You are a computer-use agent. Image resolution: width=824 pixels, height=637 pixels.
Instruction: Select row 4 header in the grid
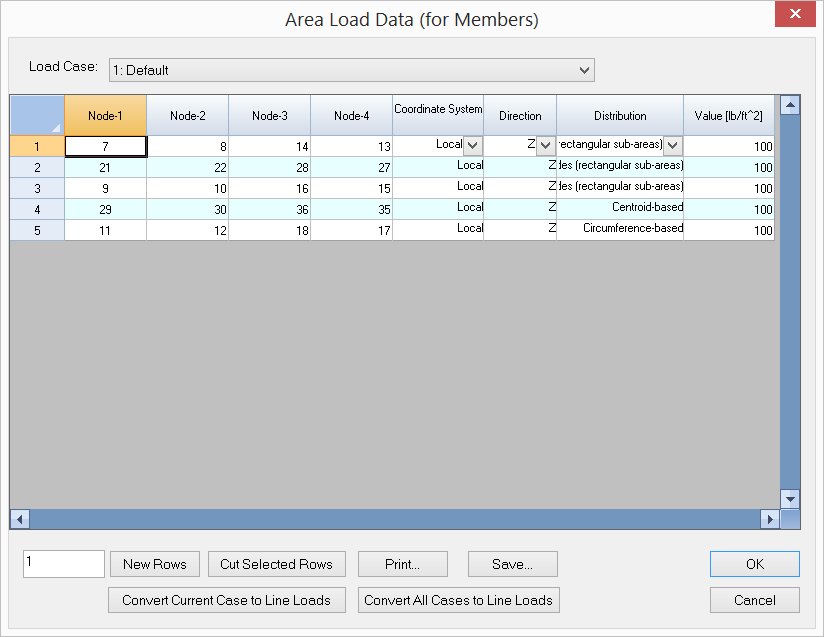pyautogui.click(x=37, y=209)
